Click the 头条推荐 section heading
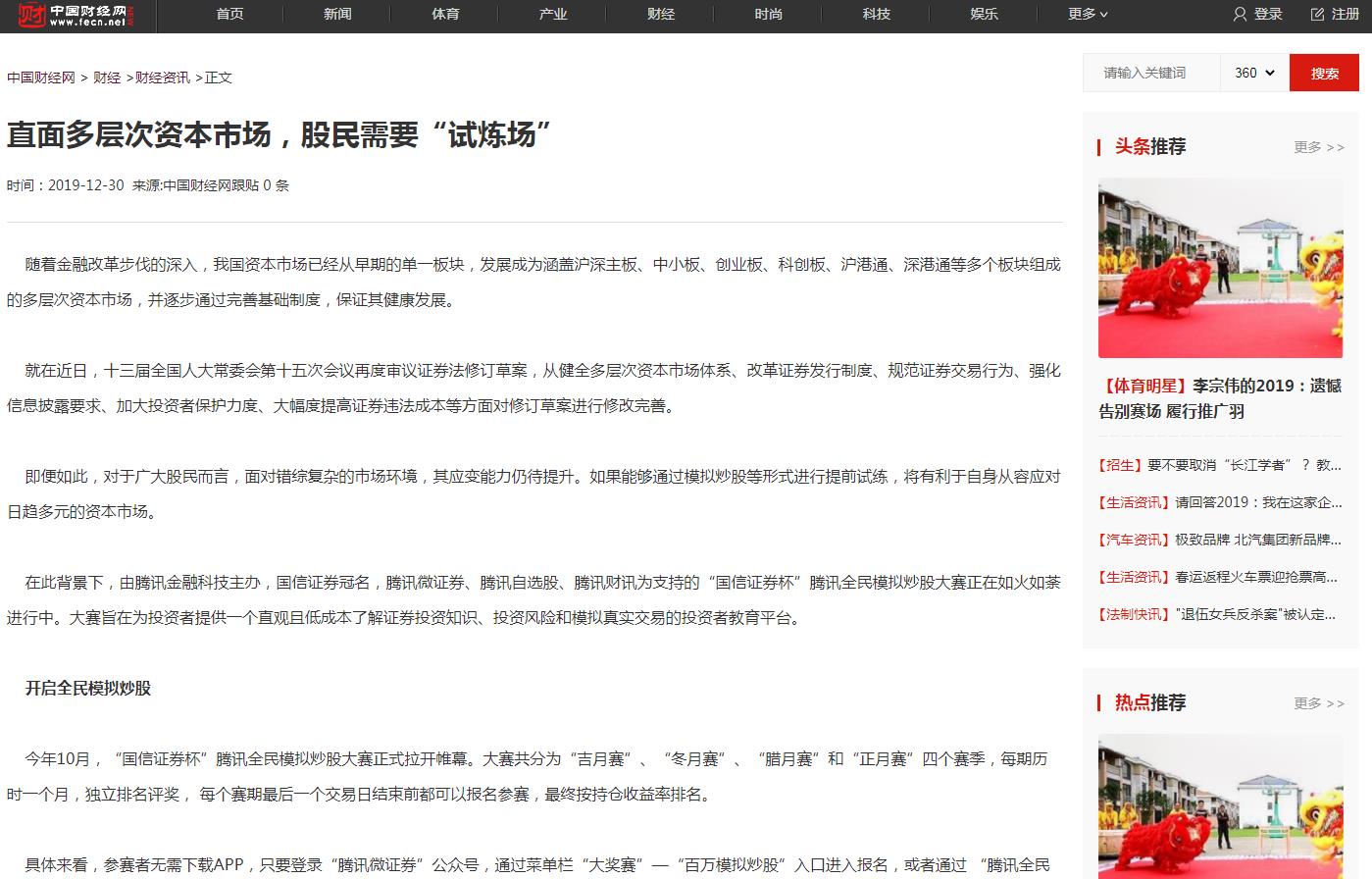 click(x=1150, y=147)
